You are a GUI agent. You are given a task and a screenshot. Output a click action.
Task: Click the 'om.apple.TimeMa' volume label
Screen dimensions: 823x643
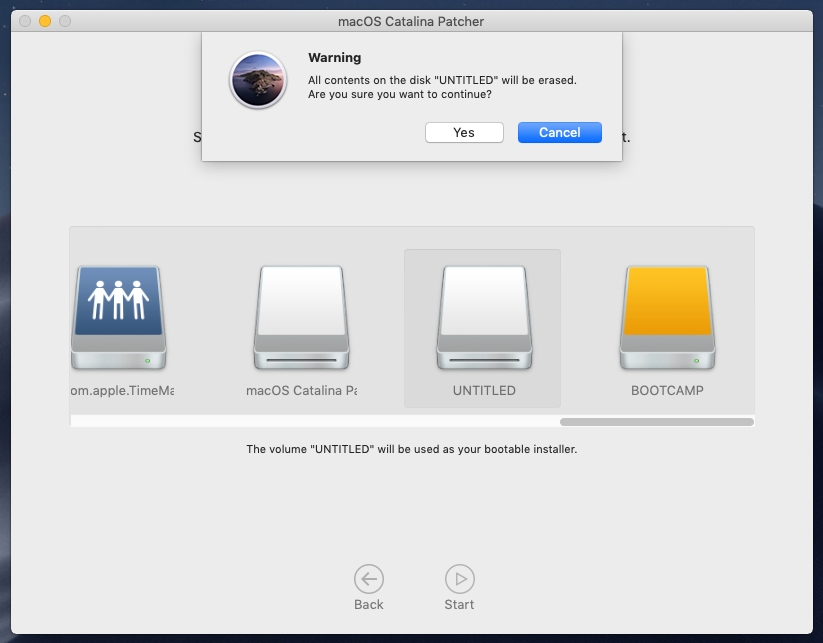point(122,391)
